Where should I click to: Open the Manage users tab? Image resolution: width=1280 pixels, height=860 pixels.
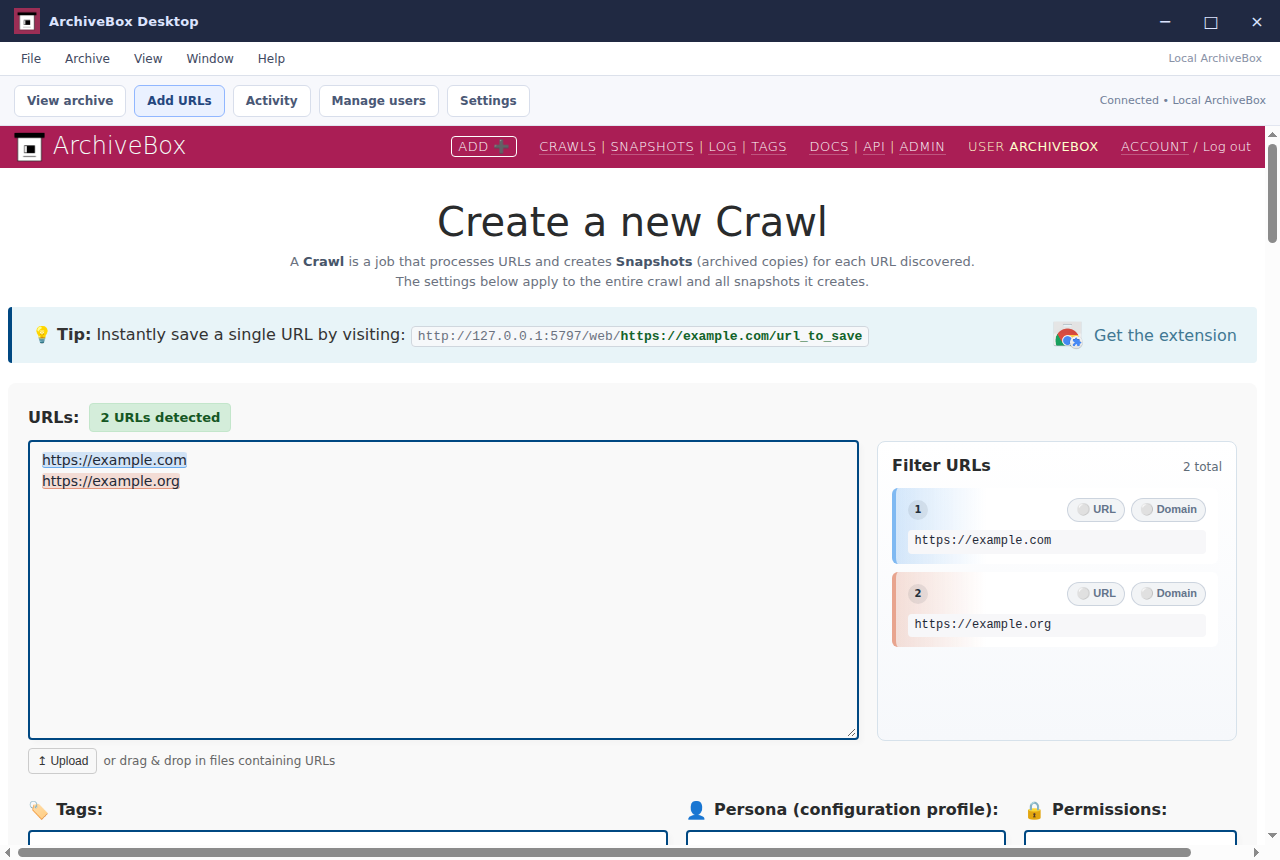point(379,101)
